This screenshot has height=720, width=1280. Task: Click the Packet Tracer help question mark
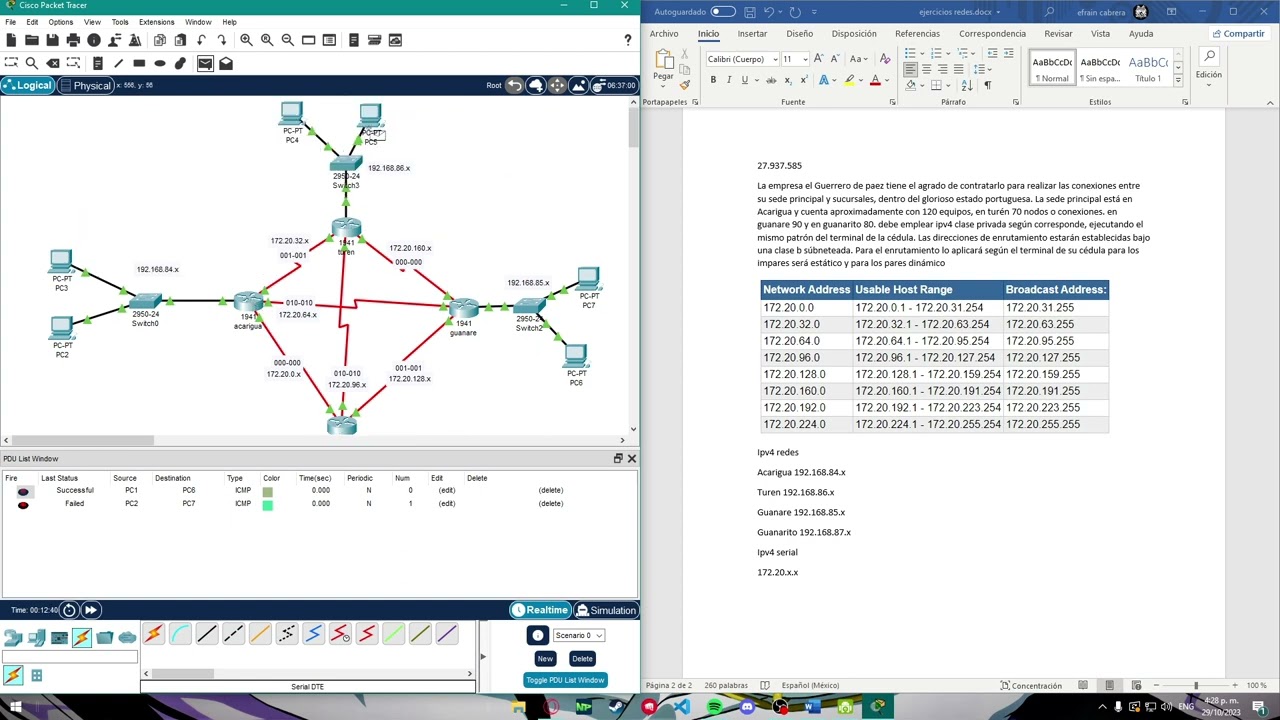coord(628,40)
